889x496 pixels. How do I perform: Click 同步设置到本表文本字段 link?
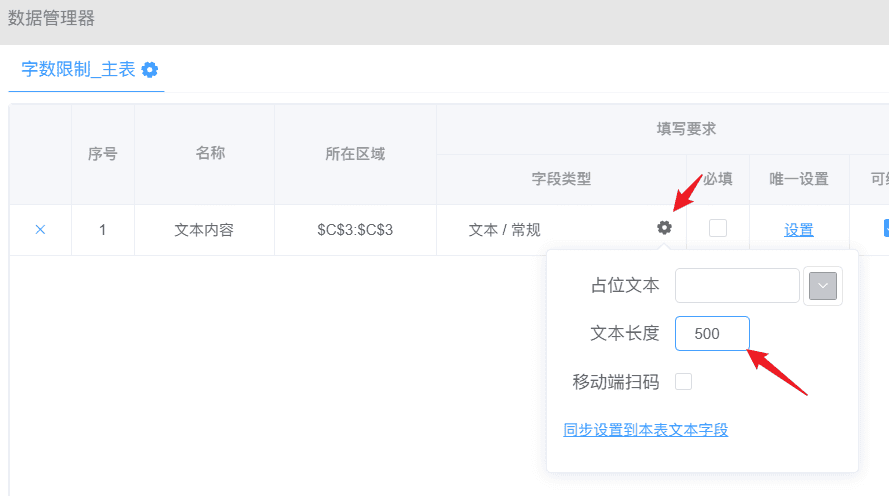pyautogui.click(x=646, y=430)
